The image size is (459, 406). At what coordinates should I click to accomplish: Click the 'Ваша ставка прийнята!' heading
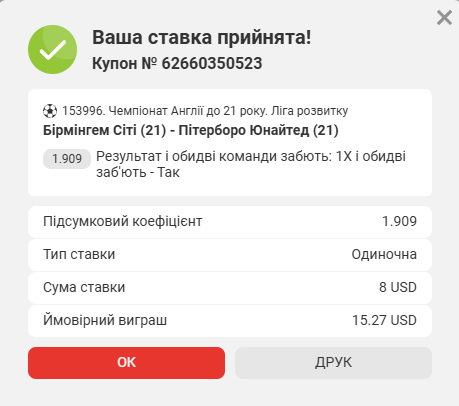[202, 37]
